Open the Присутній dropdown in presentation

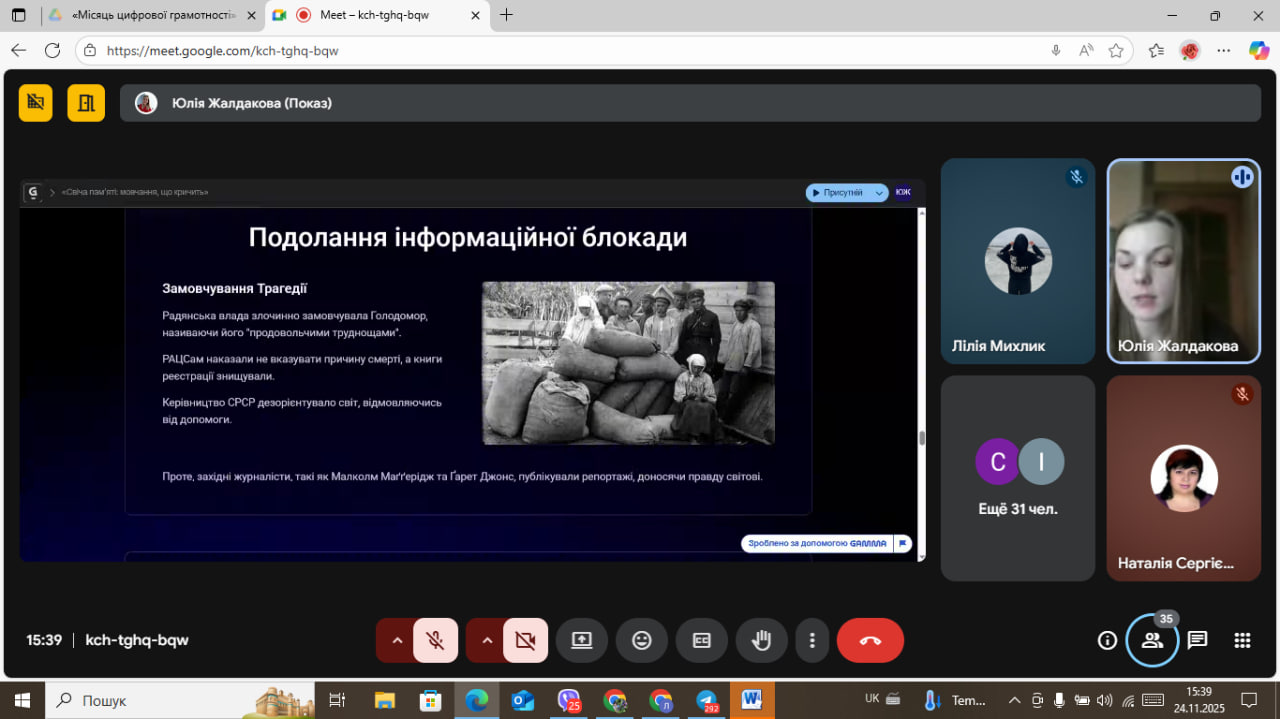pos(846,193)
